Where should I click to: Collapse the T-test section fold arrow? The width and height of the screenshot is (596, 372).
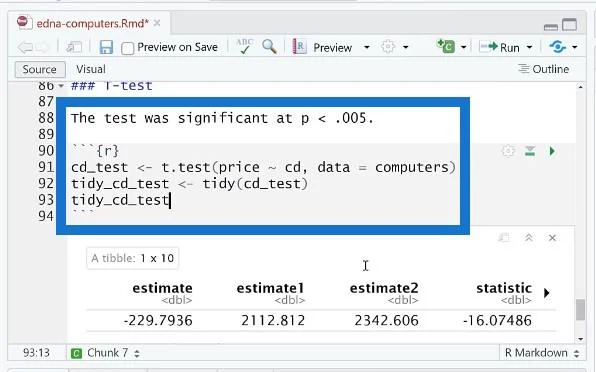point(61,86)
